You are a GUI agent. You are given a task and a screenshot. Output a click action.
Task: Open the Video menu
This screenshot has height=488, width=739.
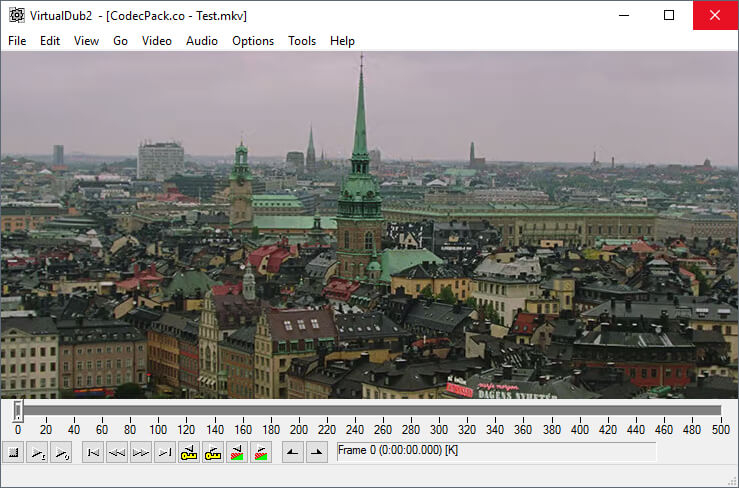[x=157, y=41]
